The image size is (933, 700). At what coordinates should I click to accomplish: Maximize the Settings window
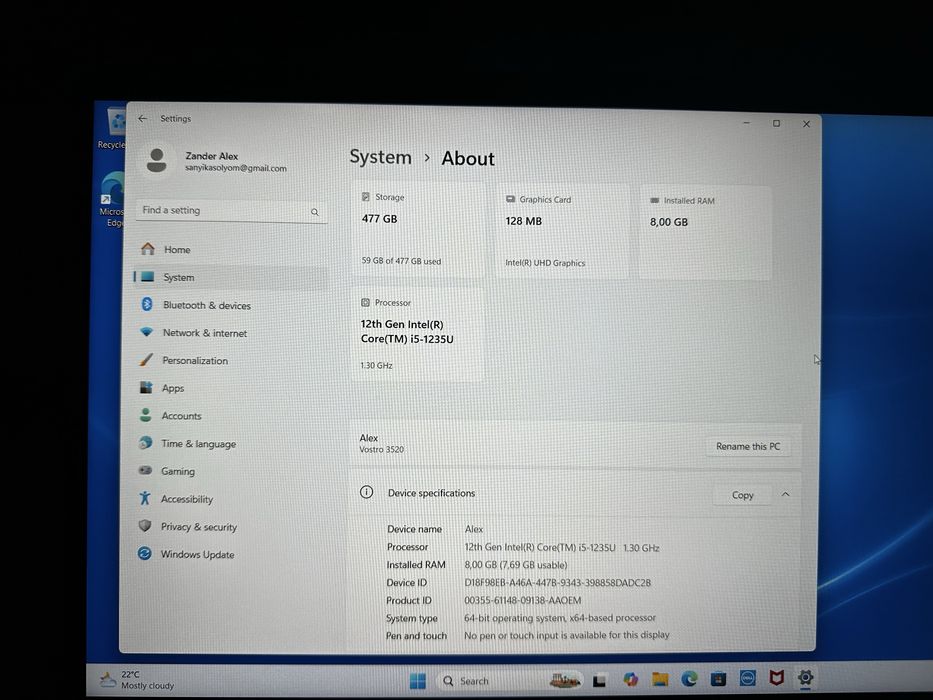(x=777, y=123)
